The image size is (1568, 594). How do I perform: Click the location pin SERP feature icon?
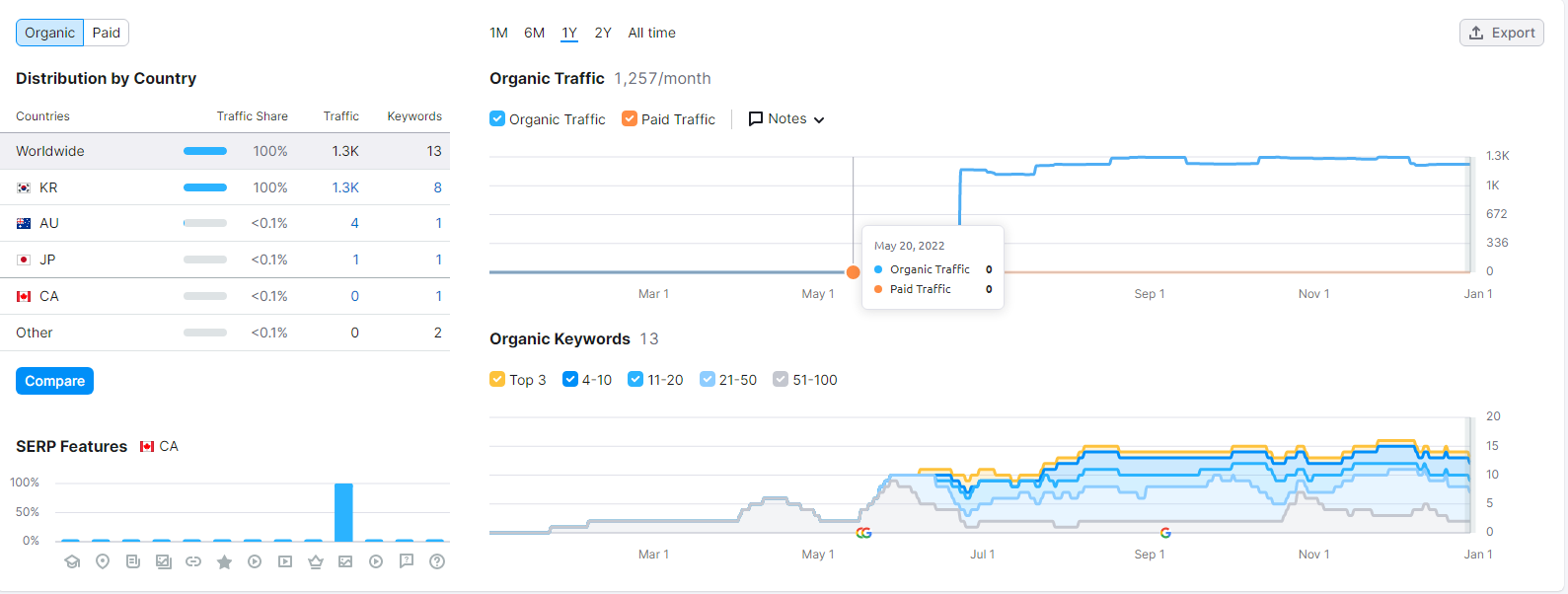pos(103,561)
